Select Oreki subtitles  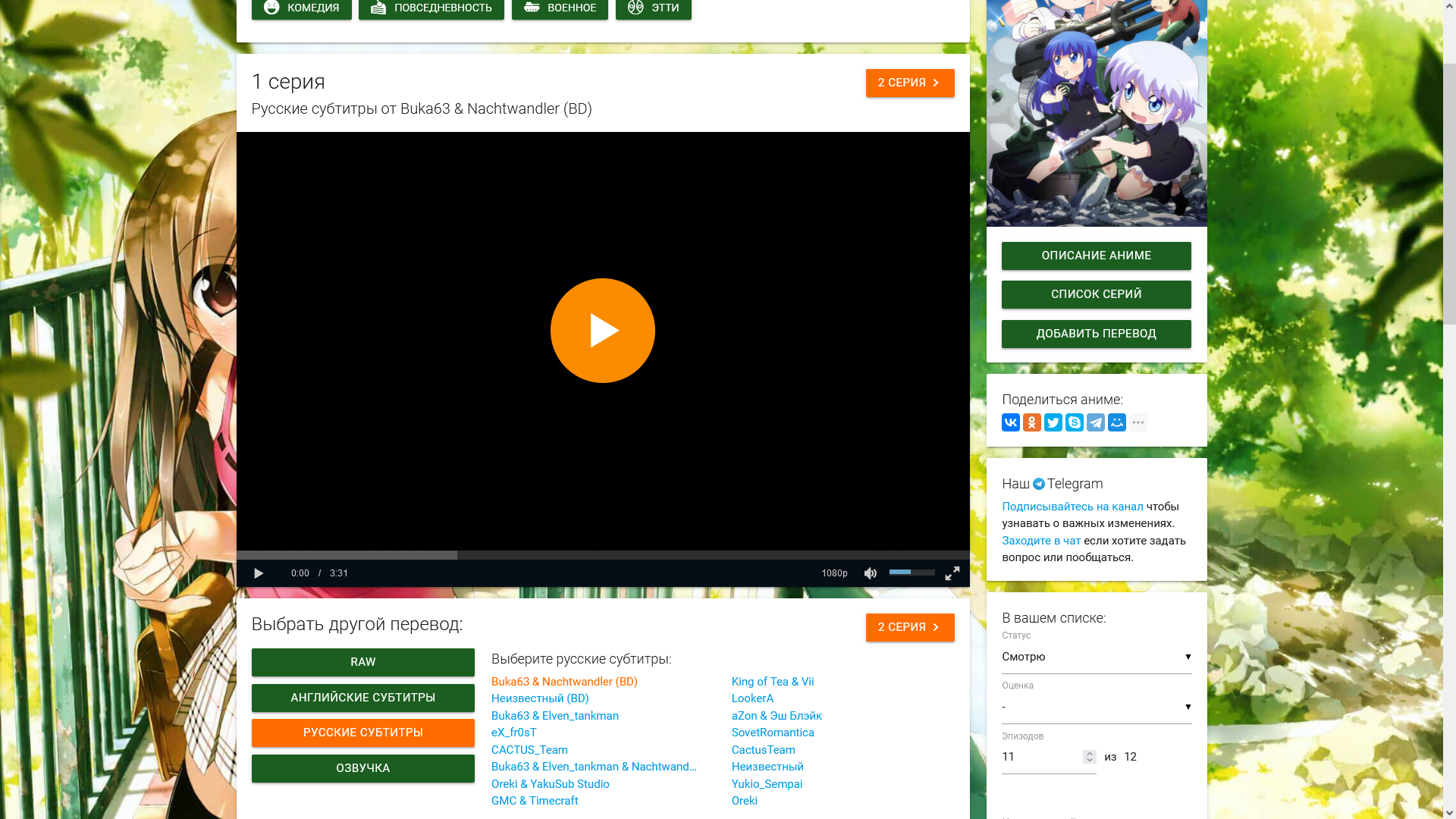(745, 801)
